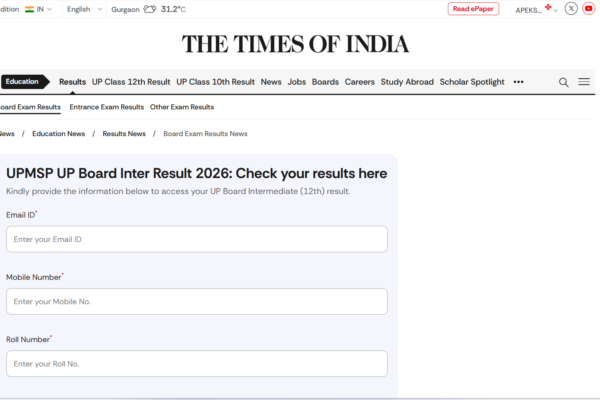Show more sections via three-dots menu
The width and height of the screenshot is (600, 400).
point(518,82)
